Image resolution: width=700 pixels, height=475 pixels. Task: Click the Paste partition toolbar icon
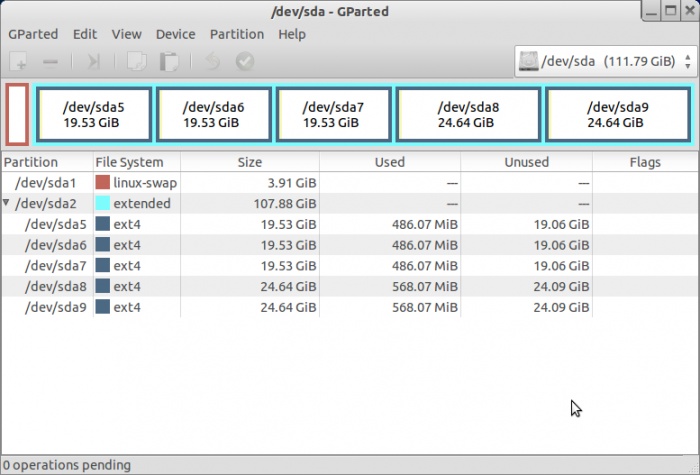[169, 62]
